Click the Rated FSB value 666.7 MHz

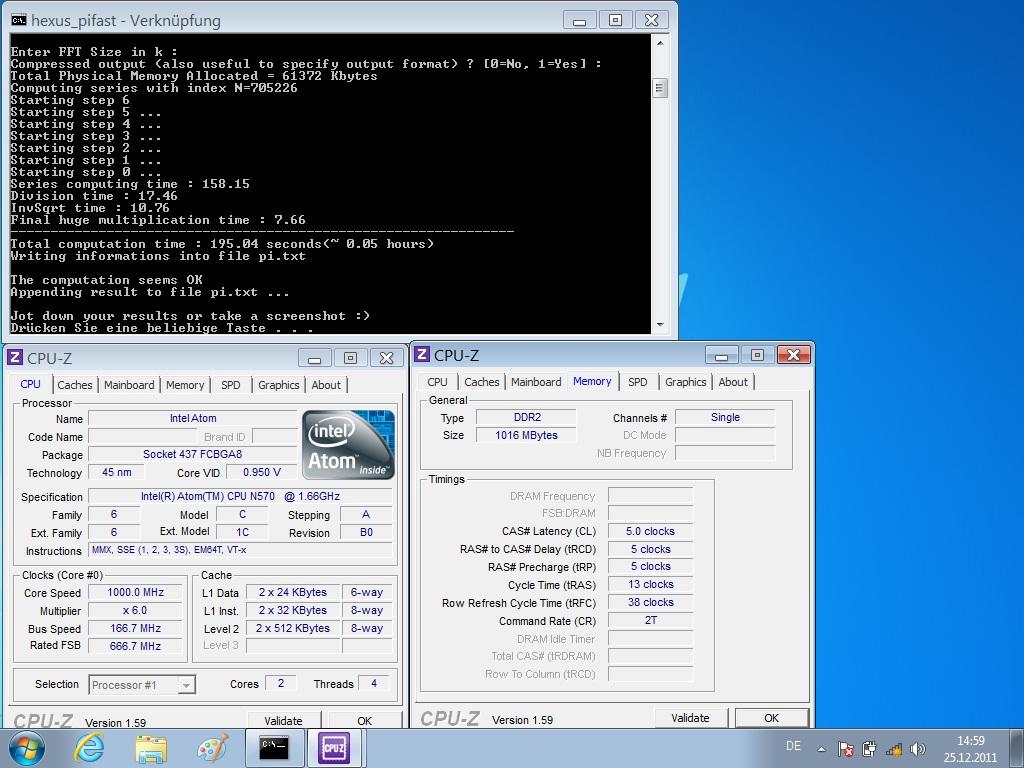(135, 646)
